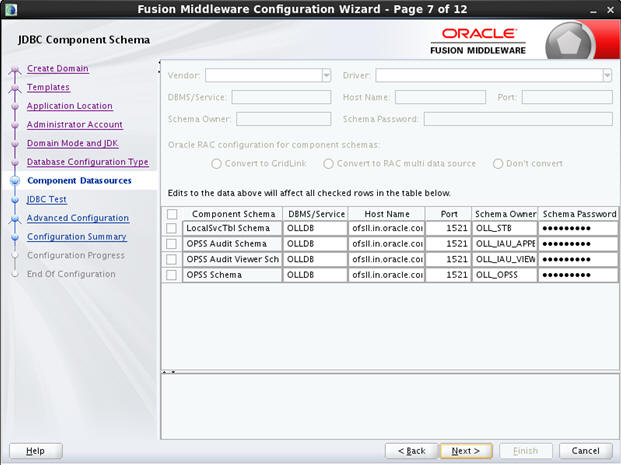Check the OPSS Schema row checkbox
Viewport: 621px width, 465px height.
[x=171, y=275]
